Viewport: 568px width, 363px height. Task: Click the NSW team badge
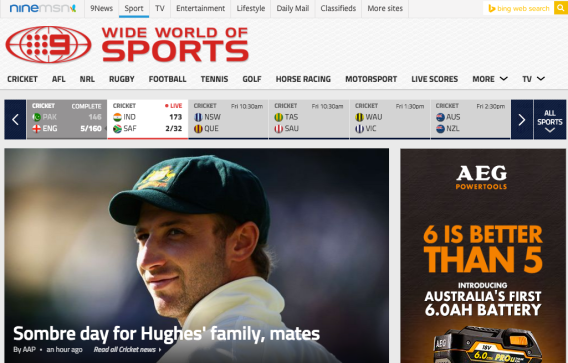click(x=198, y=117)
